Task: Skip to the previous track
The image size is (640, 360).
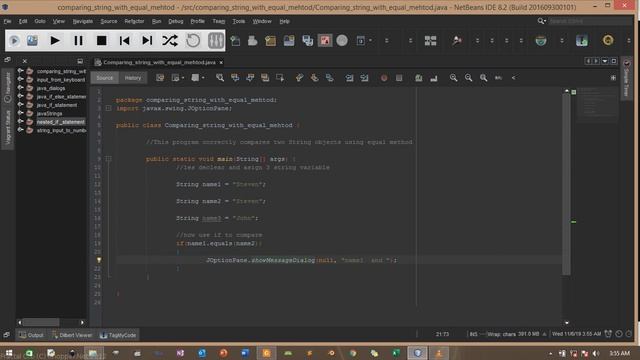Action: 124,40
